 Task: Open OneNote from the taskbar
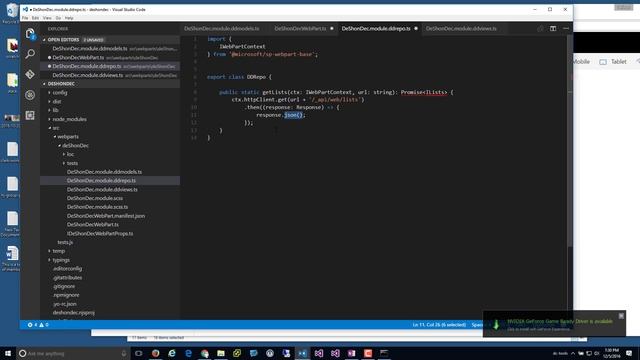point(351,353)
